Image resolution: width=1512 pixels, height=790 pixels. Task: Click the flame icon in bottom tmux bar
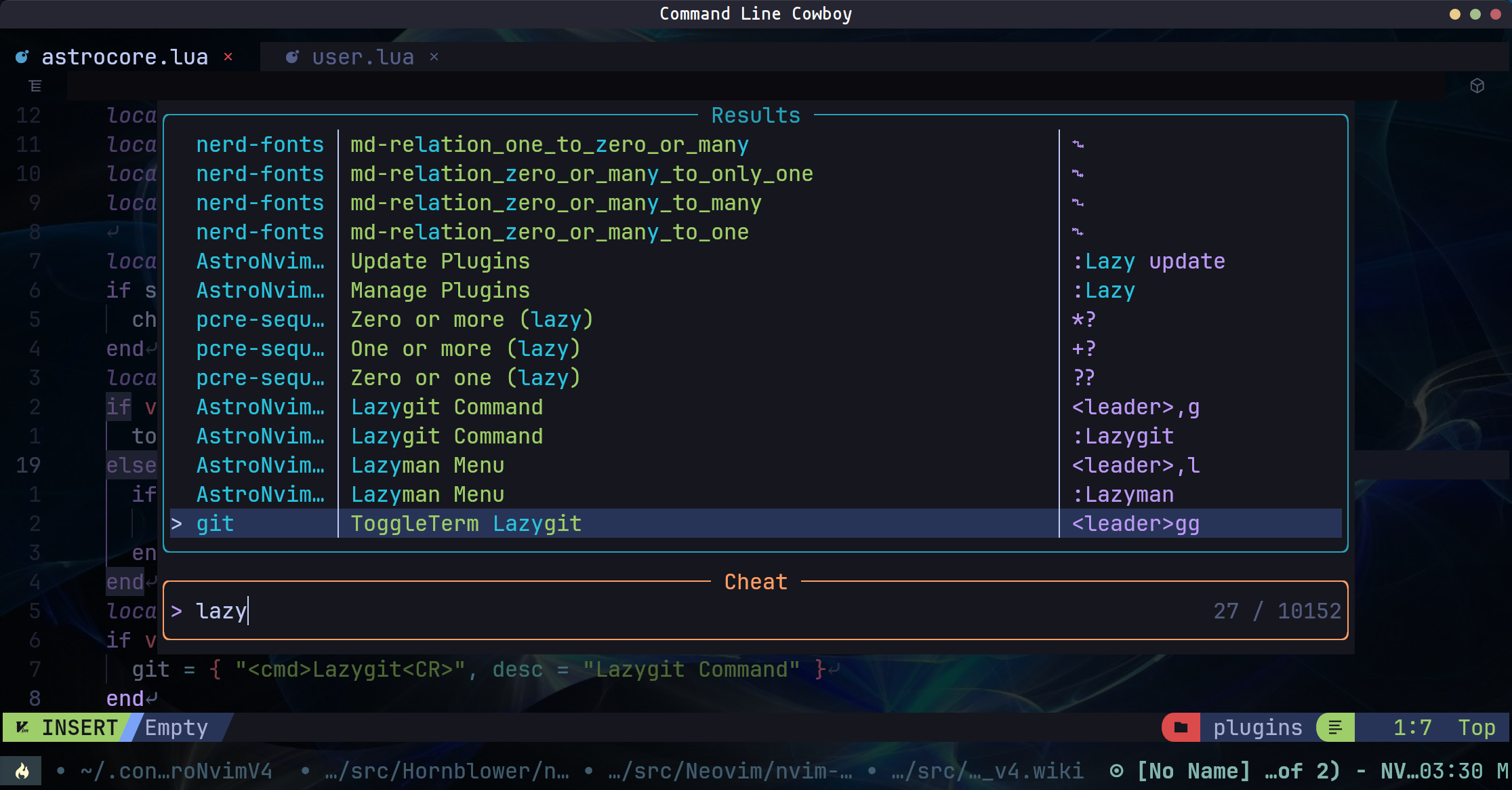pyautogui.click(x=22, y=771)
